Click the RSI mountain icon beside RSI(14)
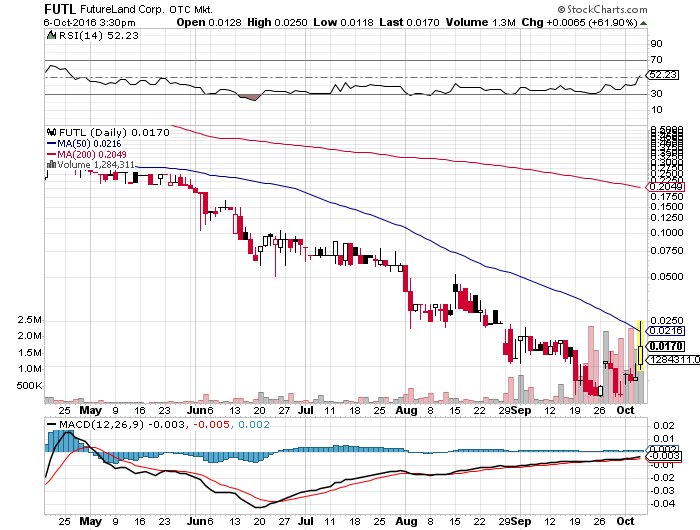The width and height of the screenshot is (700, 530). pos(52,36)
